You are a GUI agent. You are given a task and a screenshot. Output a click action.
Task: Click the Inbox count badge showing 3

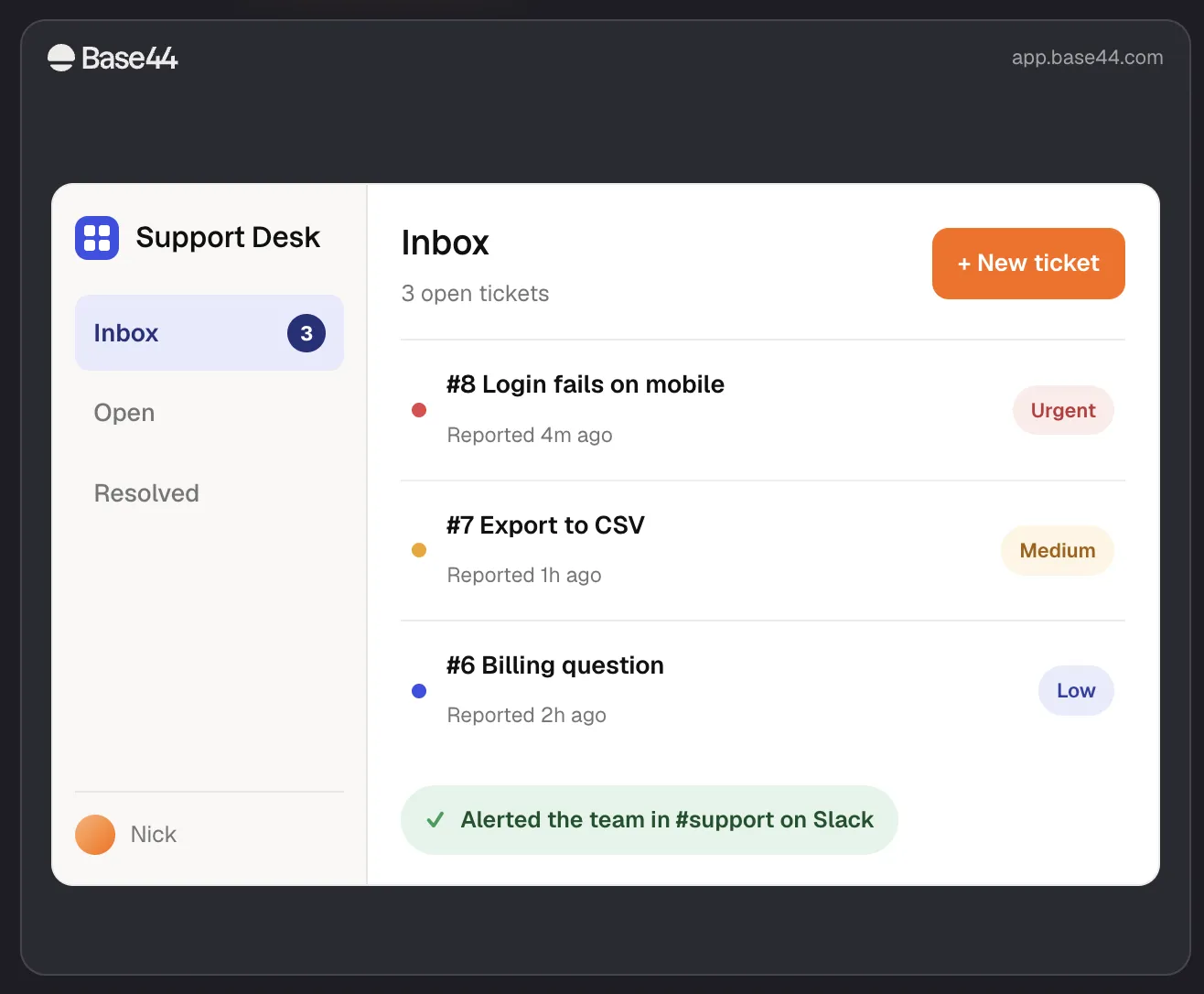pyautogui.click(x=306, y=333)
